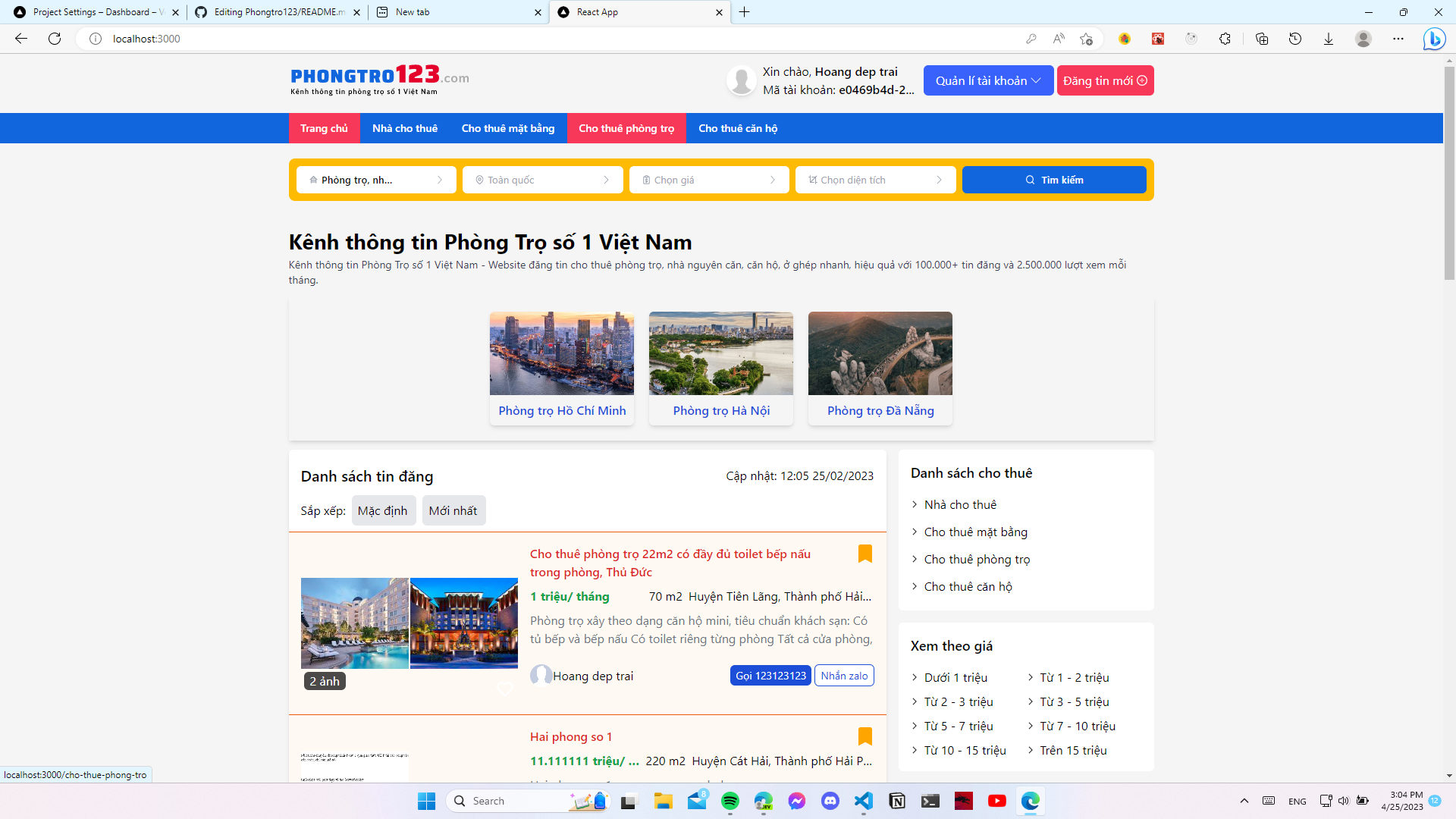Sort listings by Mới nhất
This screenshot has height=819, width=1456.
[x=453, y=510]
